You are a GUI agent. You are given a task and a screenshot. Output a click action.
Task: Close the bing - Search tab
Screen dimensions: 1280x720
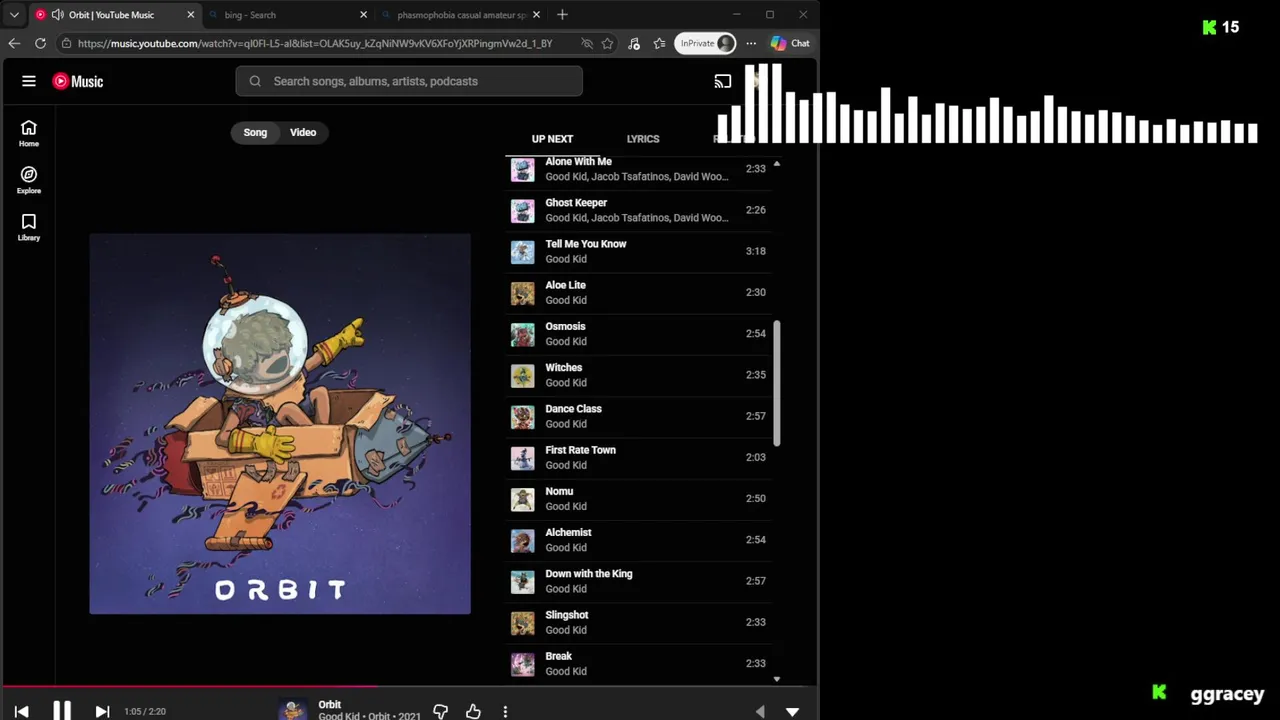[363, 15]
